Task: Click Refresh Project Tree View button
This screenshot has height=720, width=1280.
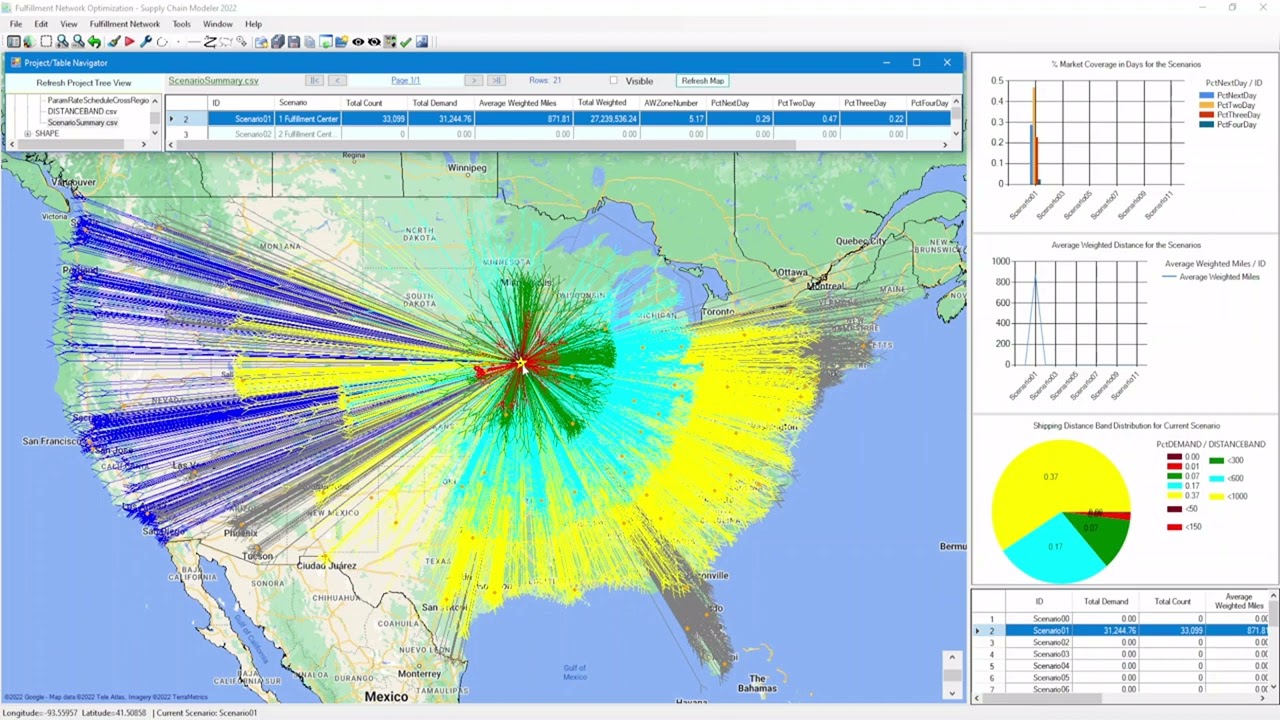Action: coord(84,83)
